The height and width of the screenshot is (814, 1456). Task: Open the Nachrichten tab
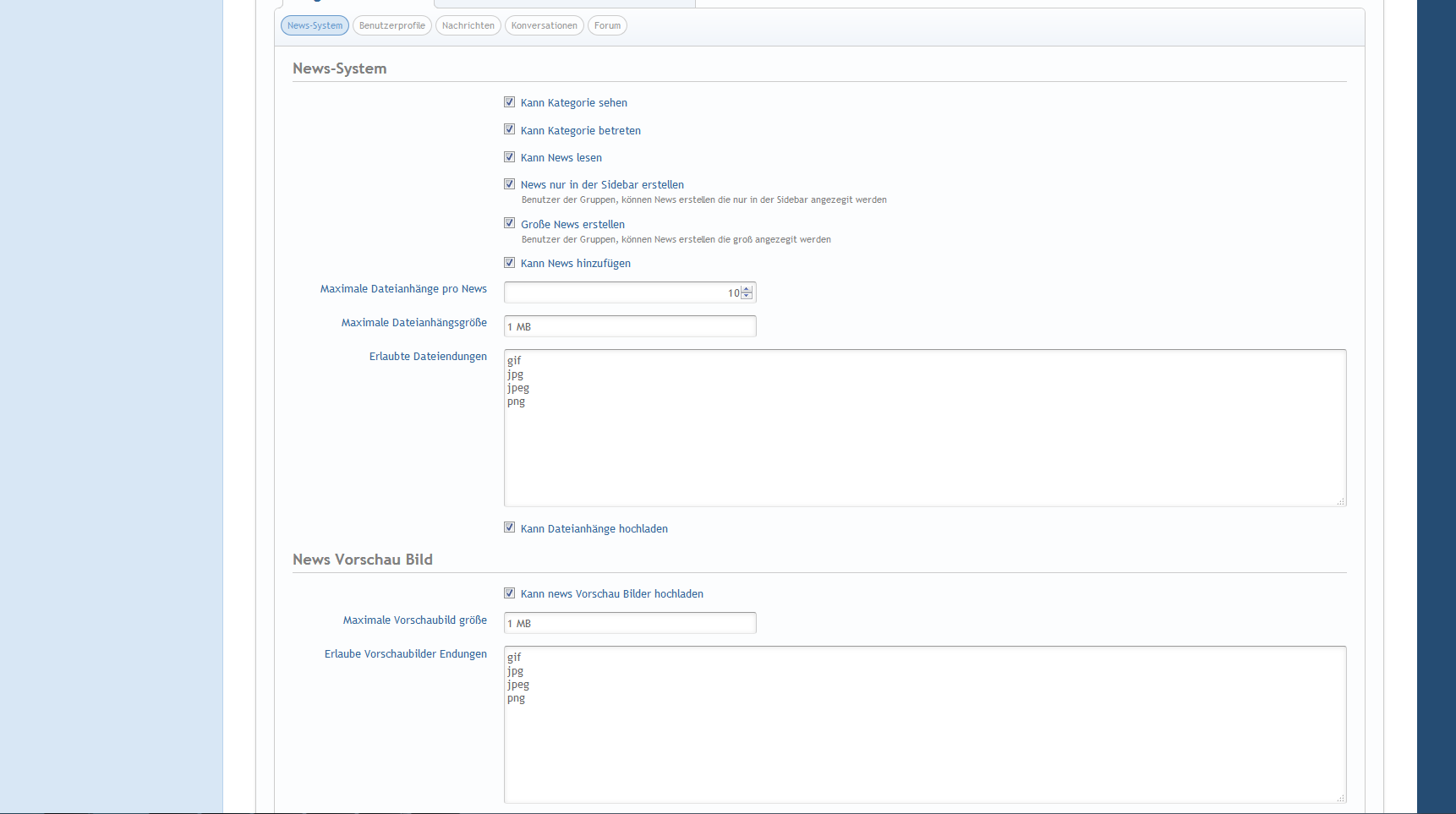(x=468, y=25)
